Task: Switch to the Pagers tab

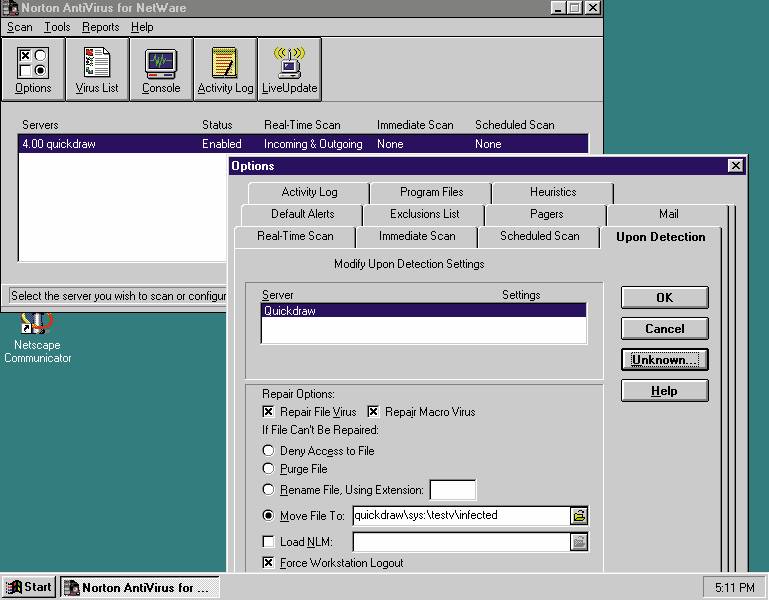Action: pyautogui.click(x=546, y=214)
